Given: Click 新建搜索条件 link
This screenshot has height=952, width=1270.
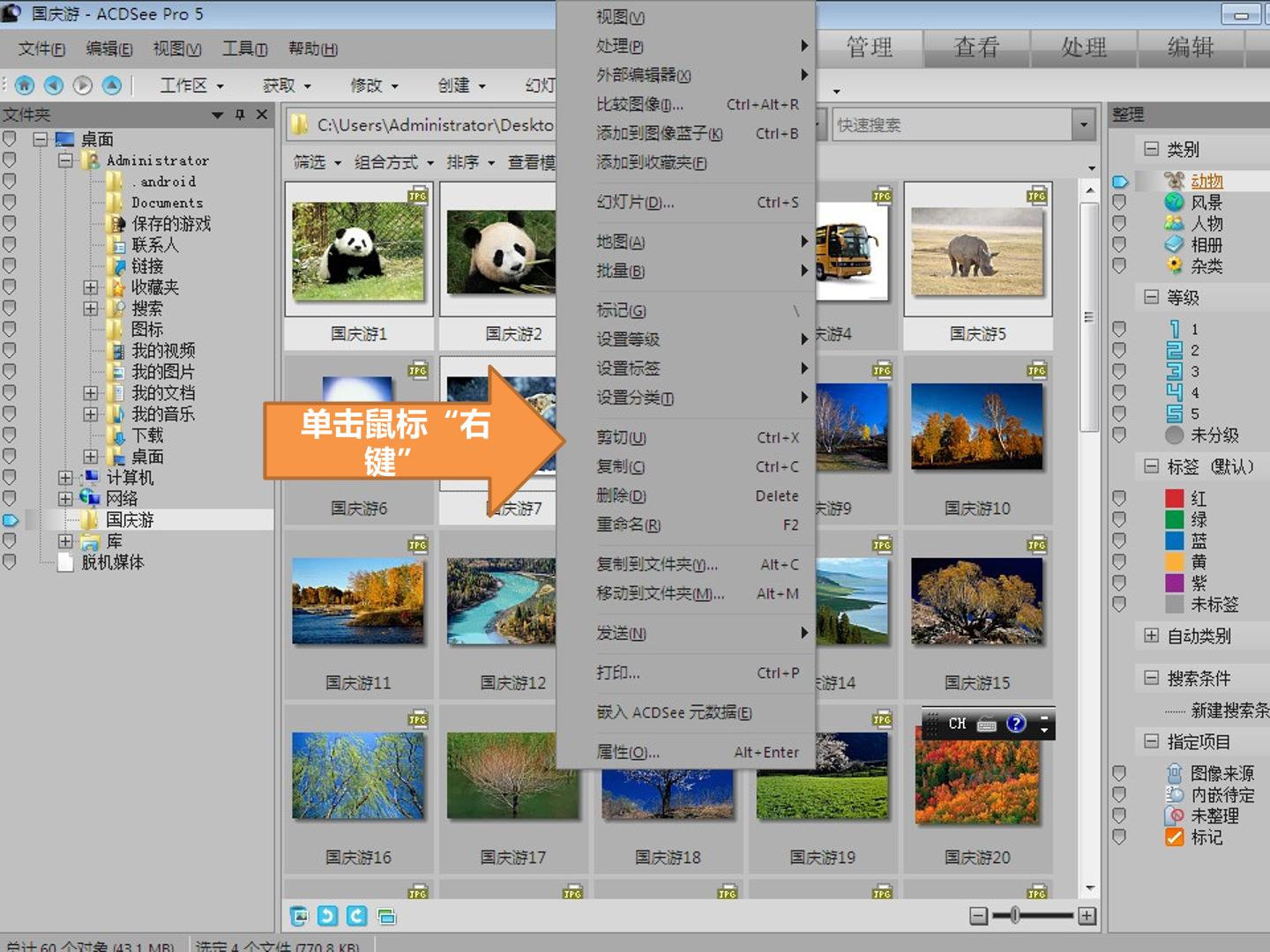Looking at the screenshot, I should (x=1229, y=710).
